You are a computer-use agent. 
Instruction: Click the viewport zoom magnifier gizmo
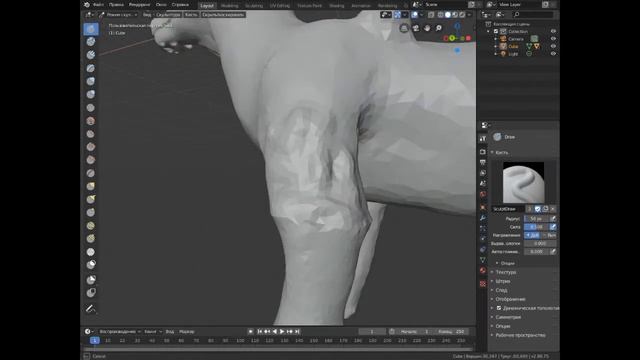point(439,28)
